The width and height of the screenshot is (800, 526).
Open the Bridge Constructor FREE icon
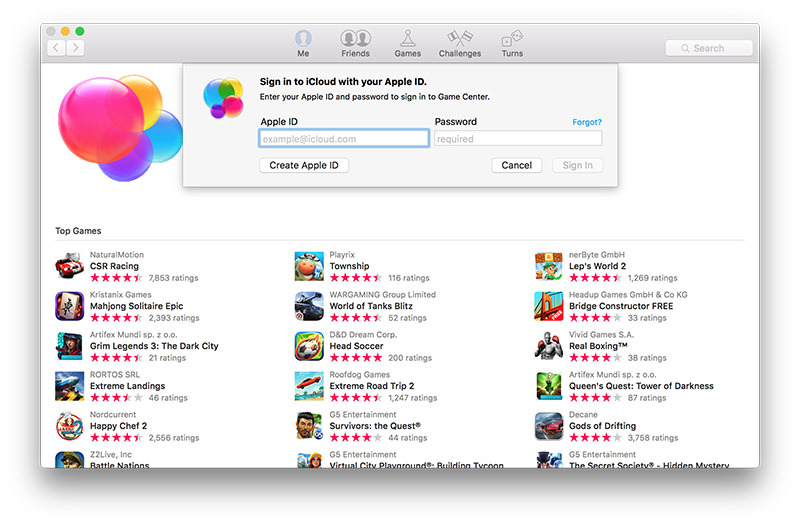pyautogui.click(x=548, y=306)
